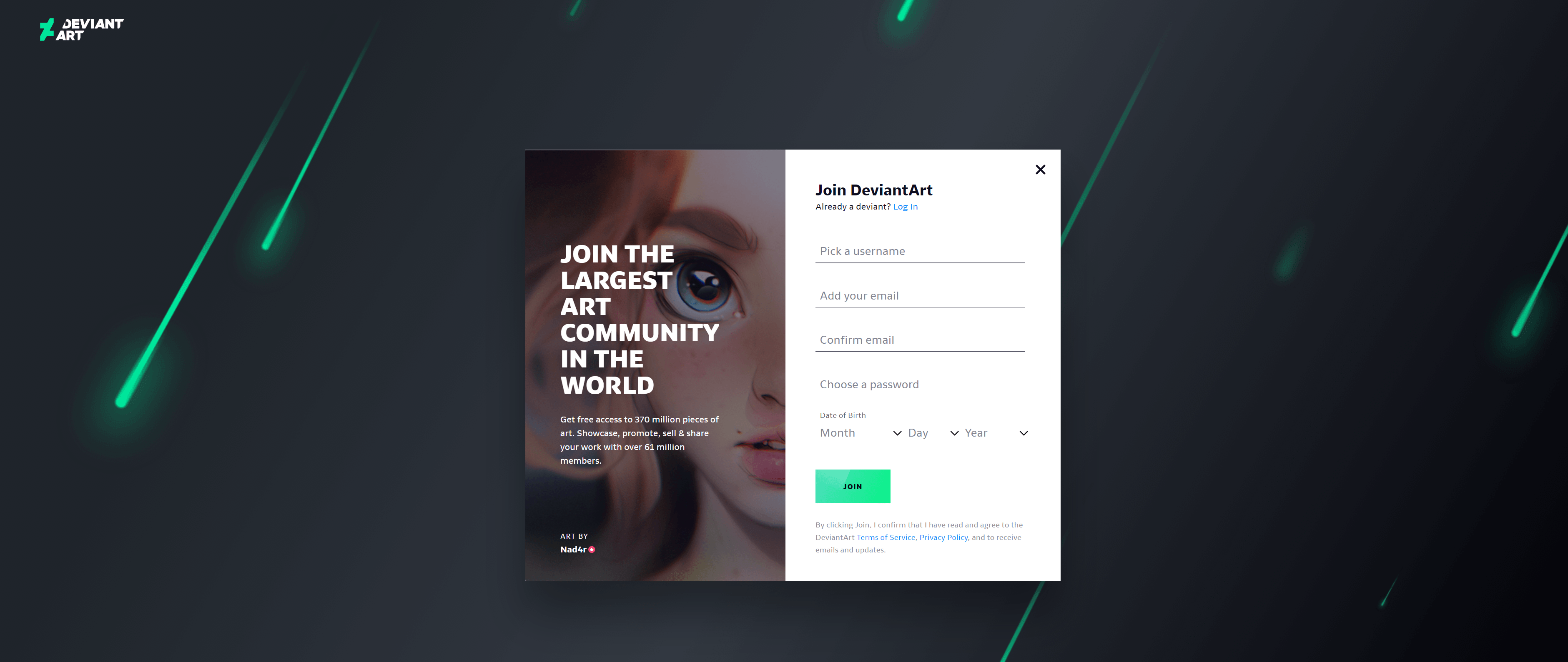
Task: Click the JOIN button
Action: [x=852, y=486]
